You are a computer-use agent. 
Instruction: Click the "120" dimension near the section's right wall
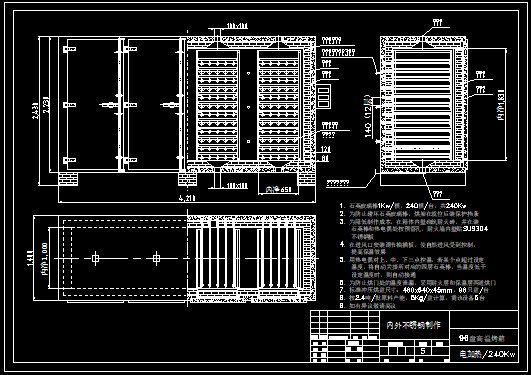coord(325,149)
